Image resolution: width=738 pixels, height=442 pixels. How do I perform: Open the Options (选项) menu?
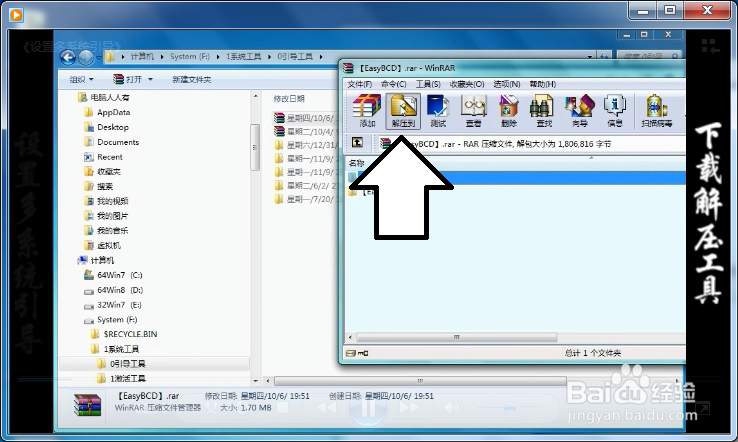[507, 84]
